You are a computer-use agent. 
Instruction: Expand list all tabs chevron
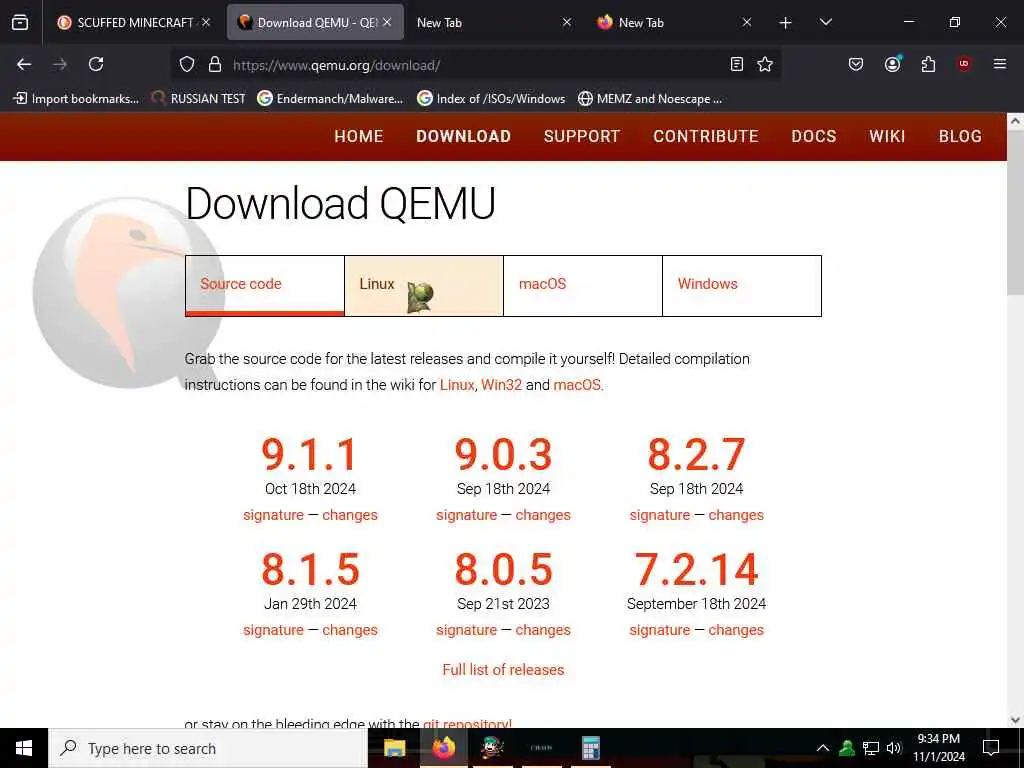click(825, 22)
